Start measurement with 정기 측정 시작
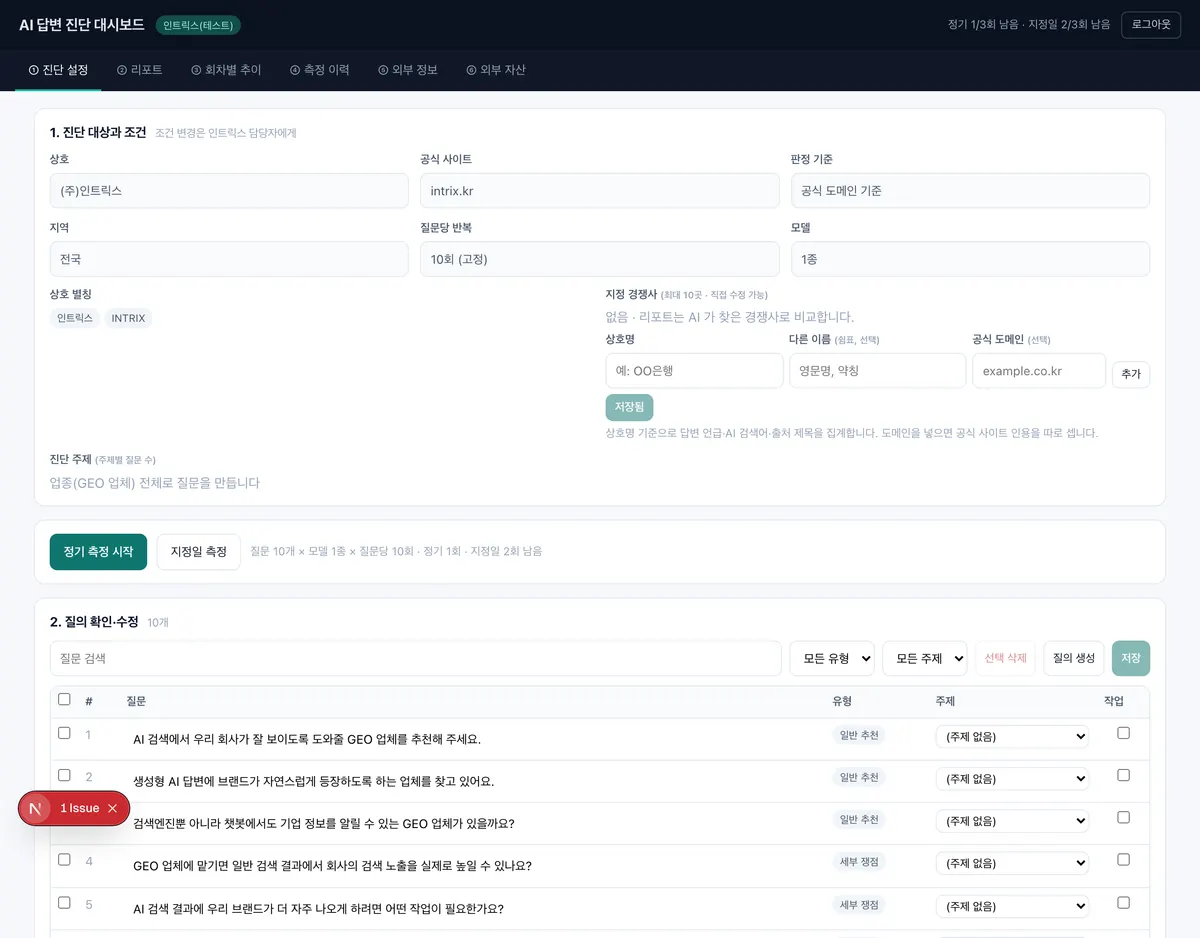This screenshot has width=1200, height=938. point(98,552)
